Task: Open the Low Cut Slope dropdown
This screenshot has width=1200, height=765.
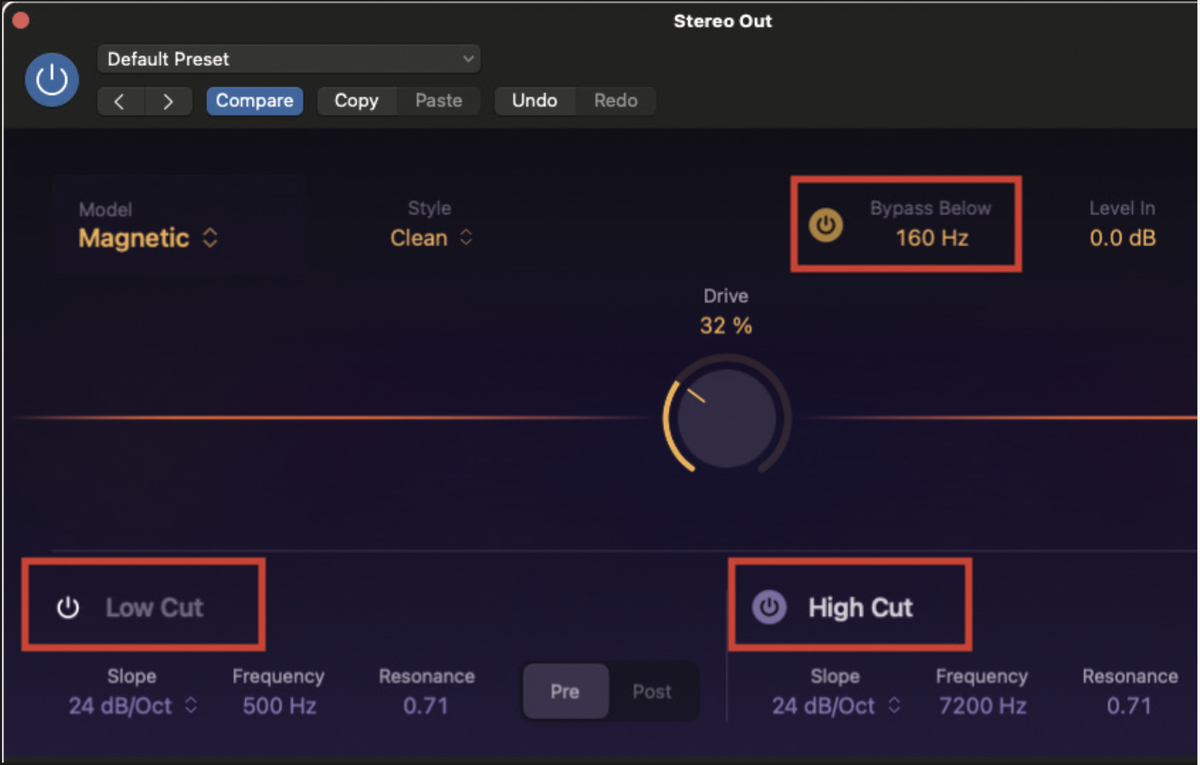Action: pyautogui.click(x=132, y=705)
